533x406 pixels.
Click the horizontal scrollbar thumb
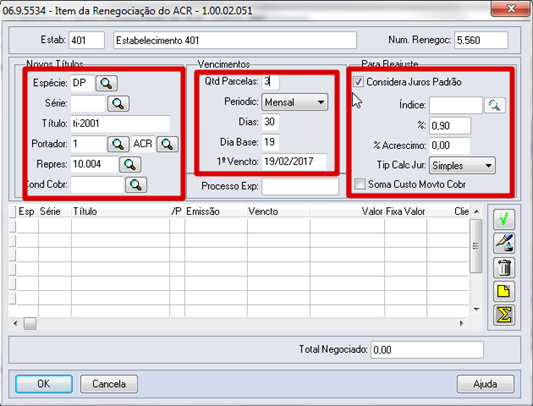30,323
